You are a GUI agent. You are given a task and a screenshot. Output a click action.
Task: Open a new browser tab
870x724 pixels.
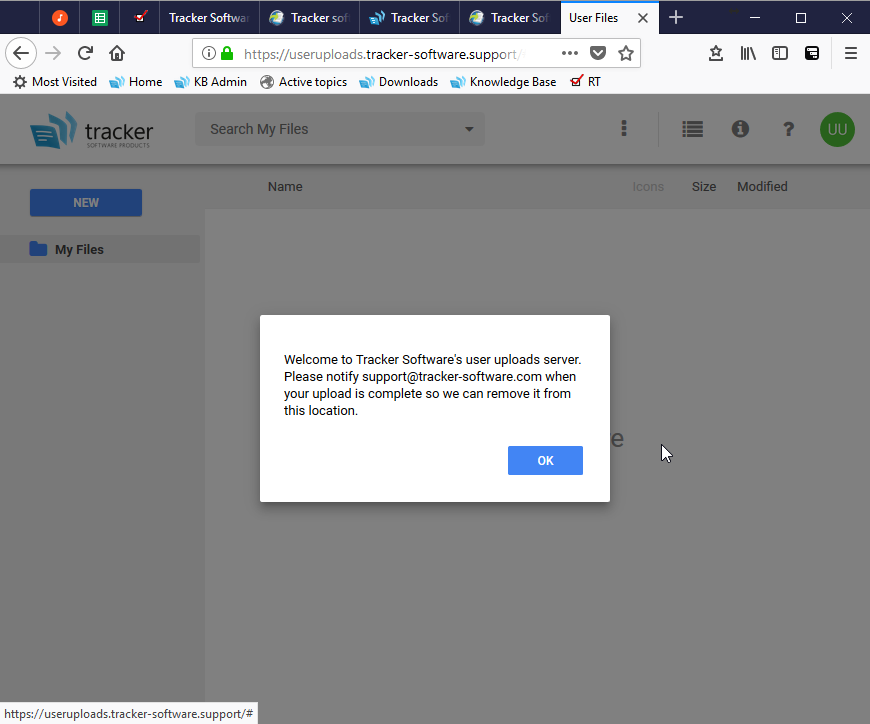coord(676,18)
